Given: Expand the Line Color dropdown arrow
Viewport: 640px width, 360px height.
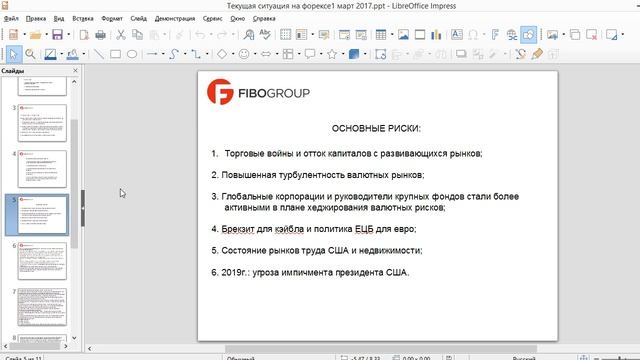Looking at the screenshot, I should tap(62, 54).
